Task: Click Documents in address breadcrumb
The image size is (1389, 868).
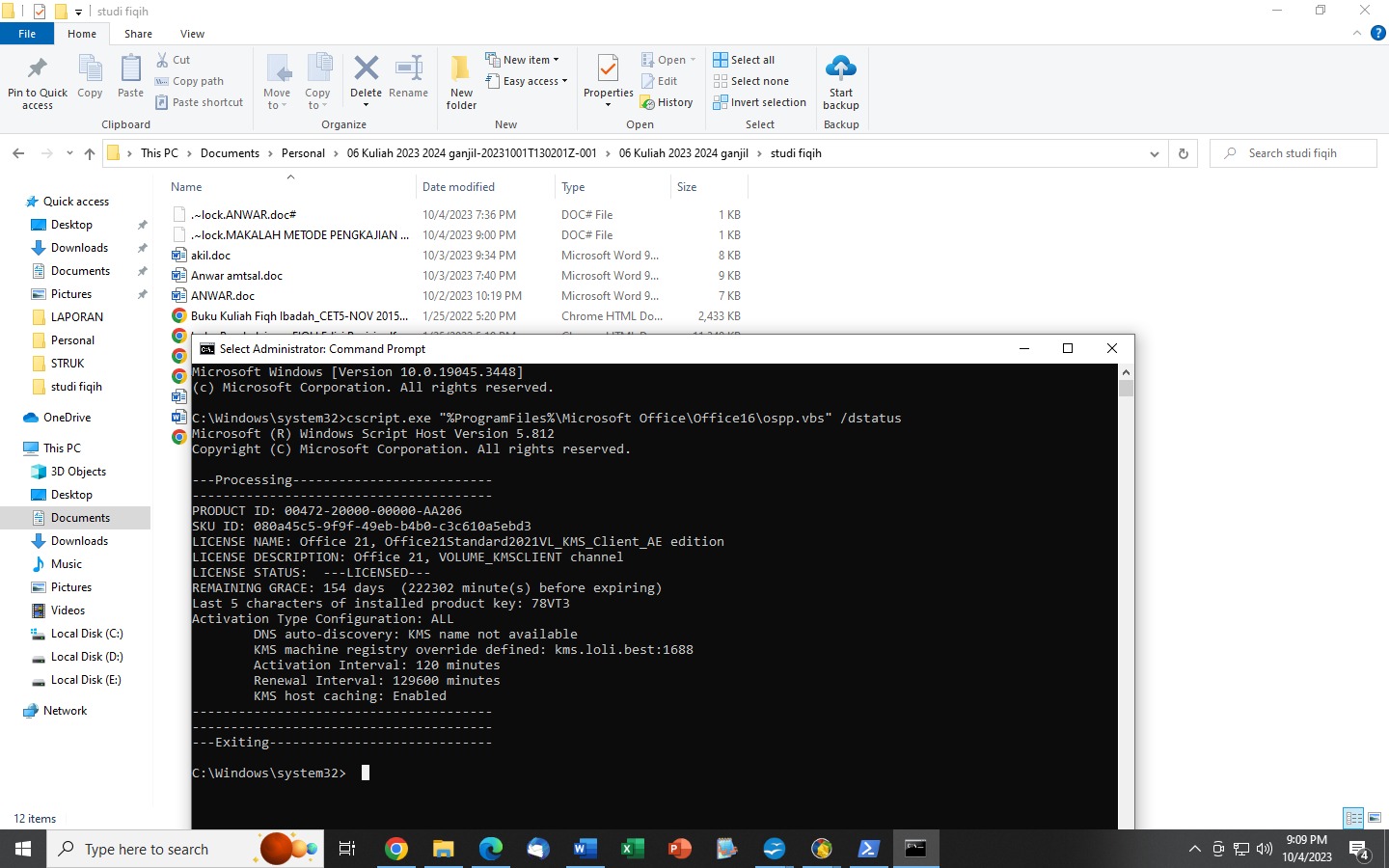Action: 230,153
